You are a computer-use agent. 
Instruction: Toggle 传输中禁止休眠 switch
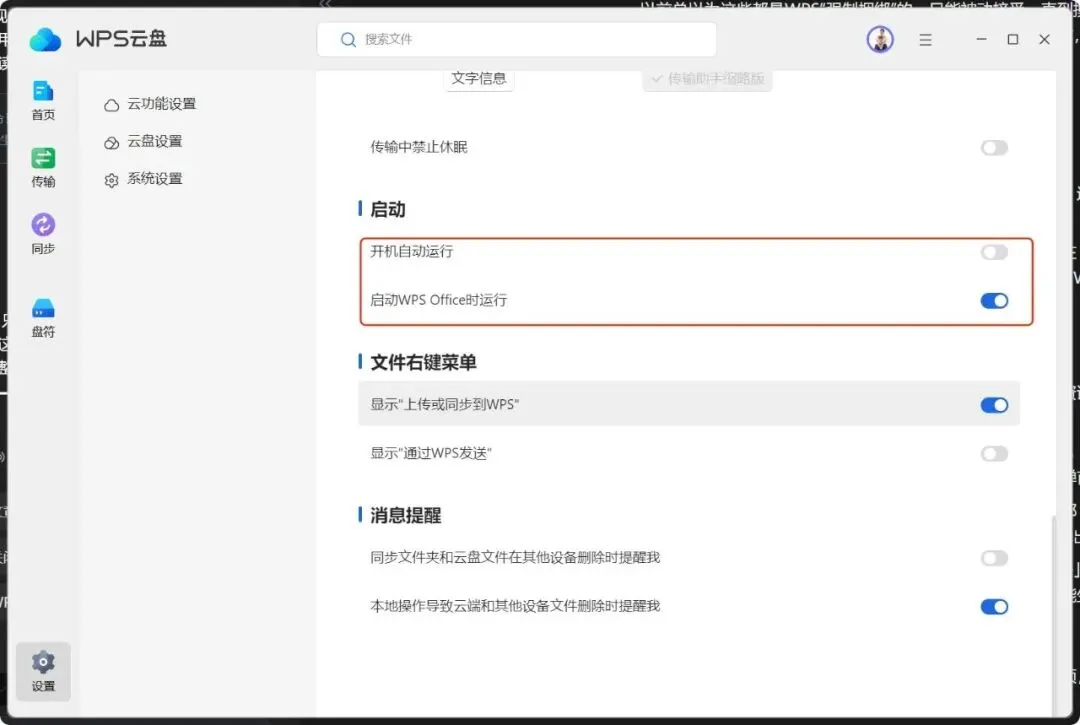994,147
